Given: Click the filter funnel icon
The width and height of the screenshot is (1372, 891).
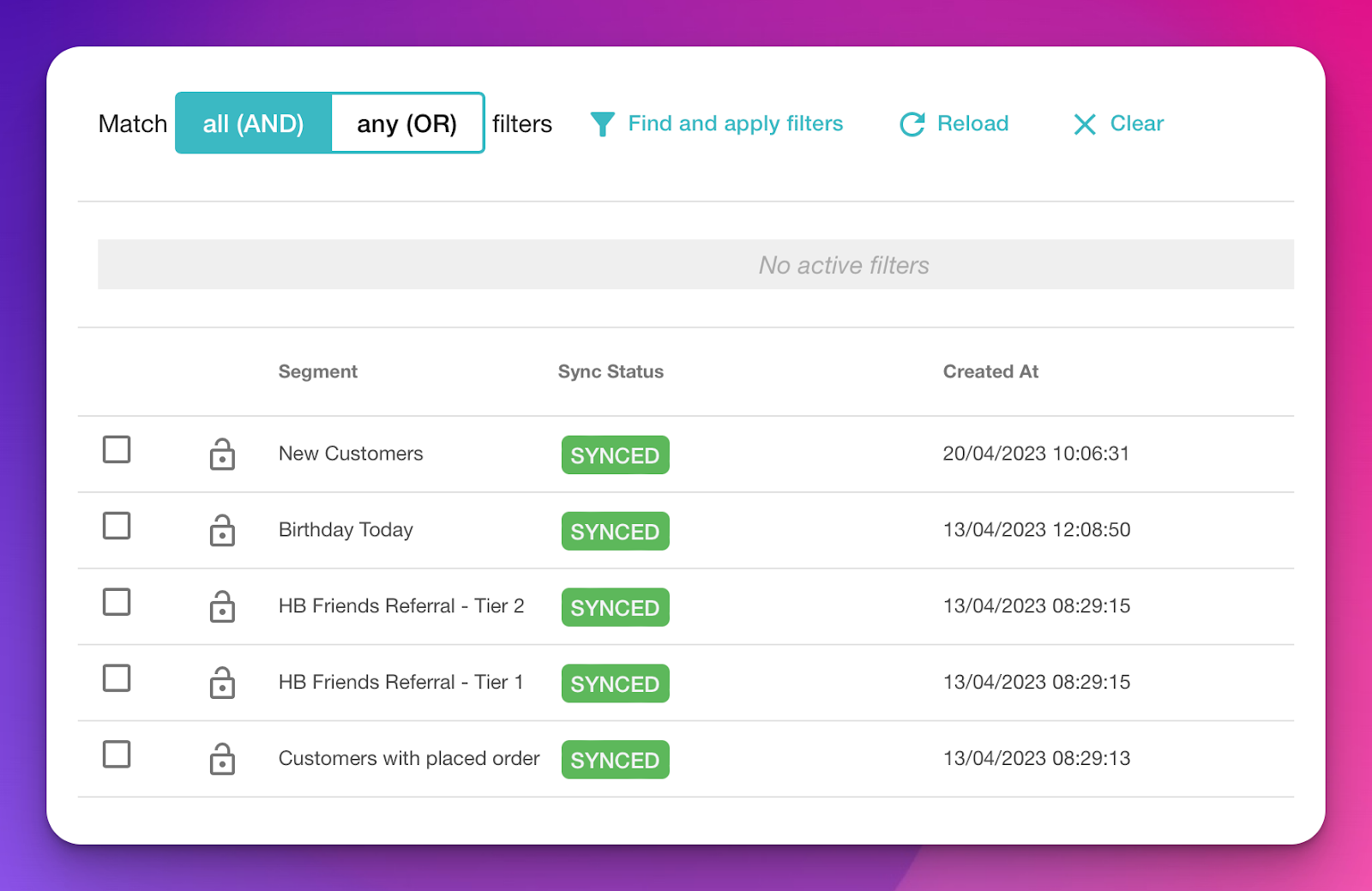Looking at the screenshot, I should coord(603,123).
